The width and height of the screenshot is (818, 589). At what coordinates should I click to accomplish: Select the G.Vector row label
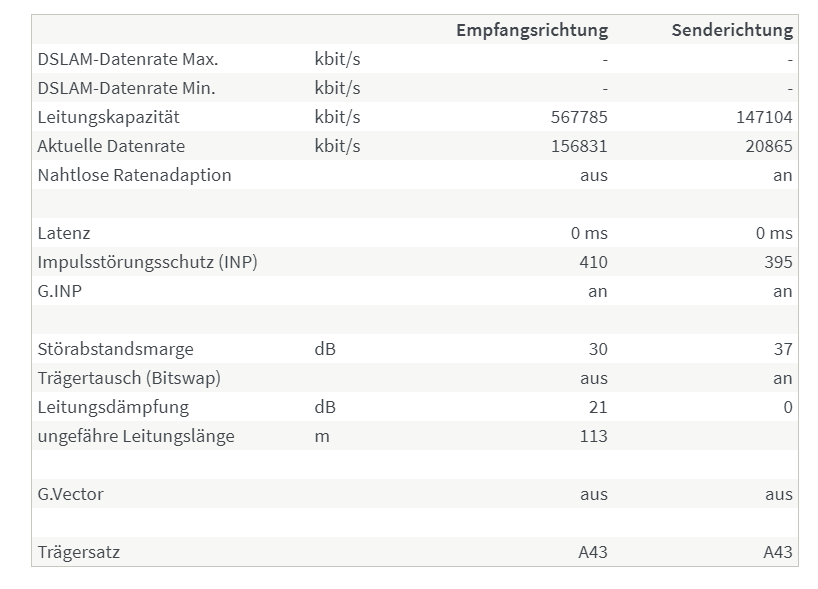(x=70, y=494)
